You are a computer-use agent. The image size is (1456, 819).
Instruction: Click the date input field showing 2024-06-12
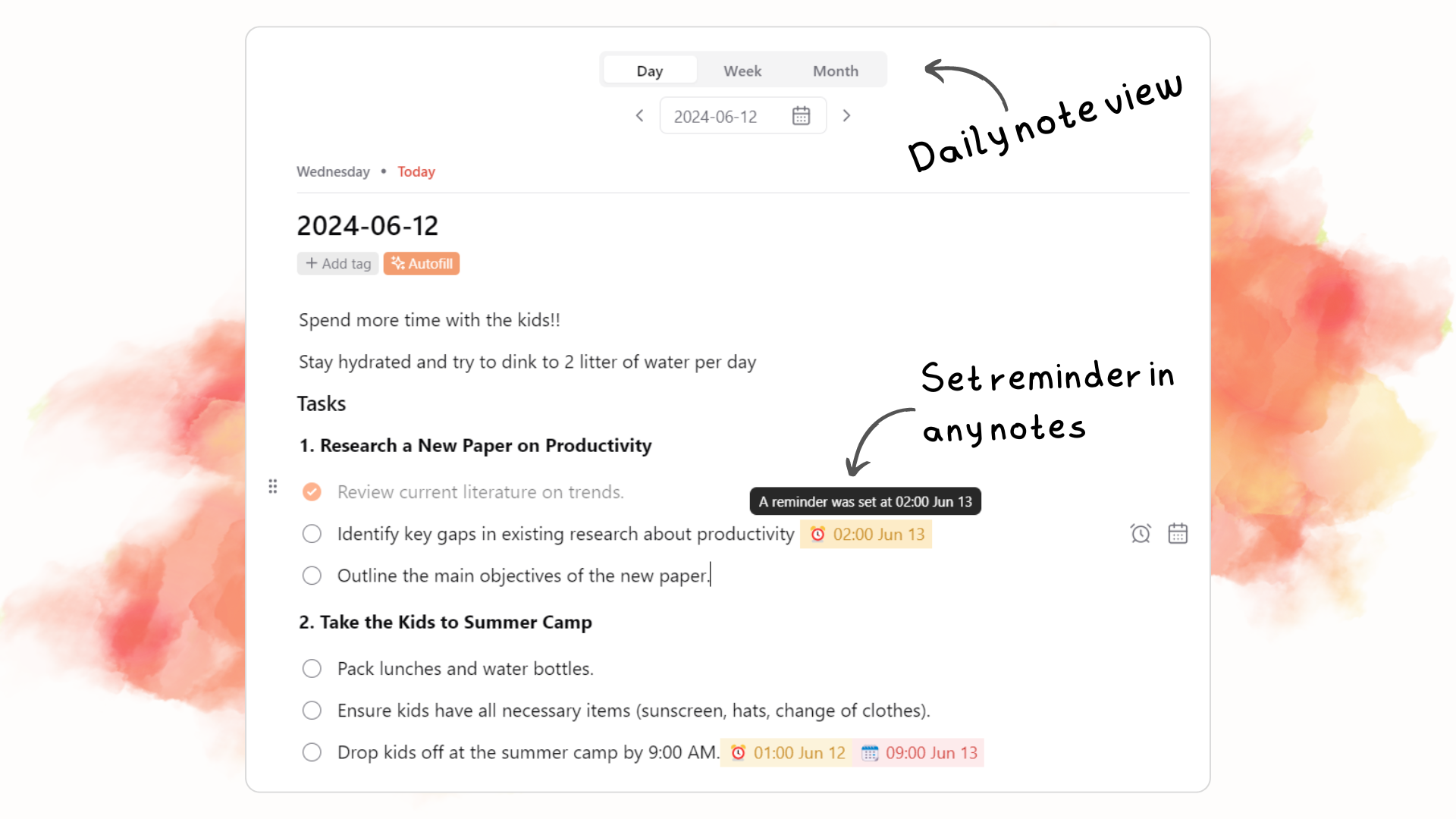716,115
